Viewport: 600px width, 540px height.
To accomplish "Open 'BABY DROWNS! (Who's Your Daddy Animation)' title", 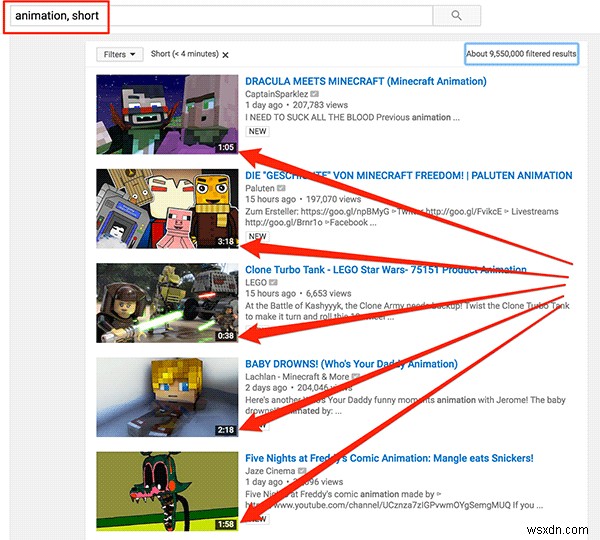I will click(x=351, y=364).
